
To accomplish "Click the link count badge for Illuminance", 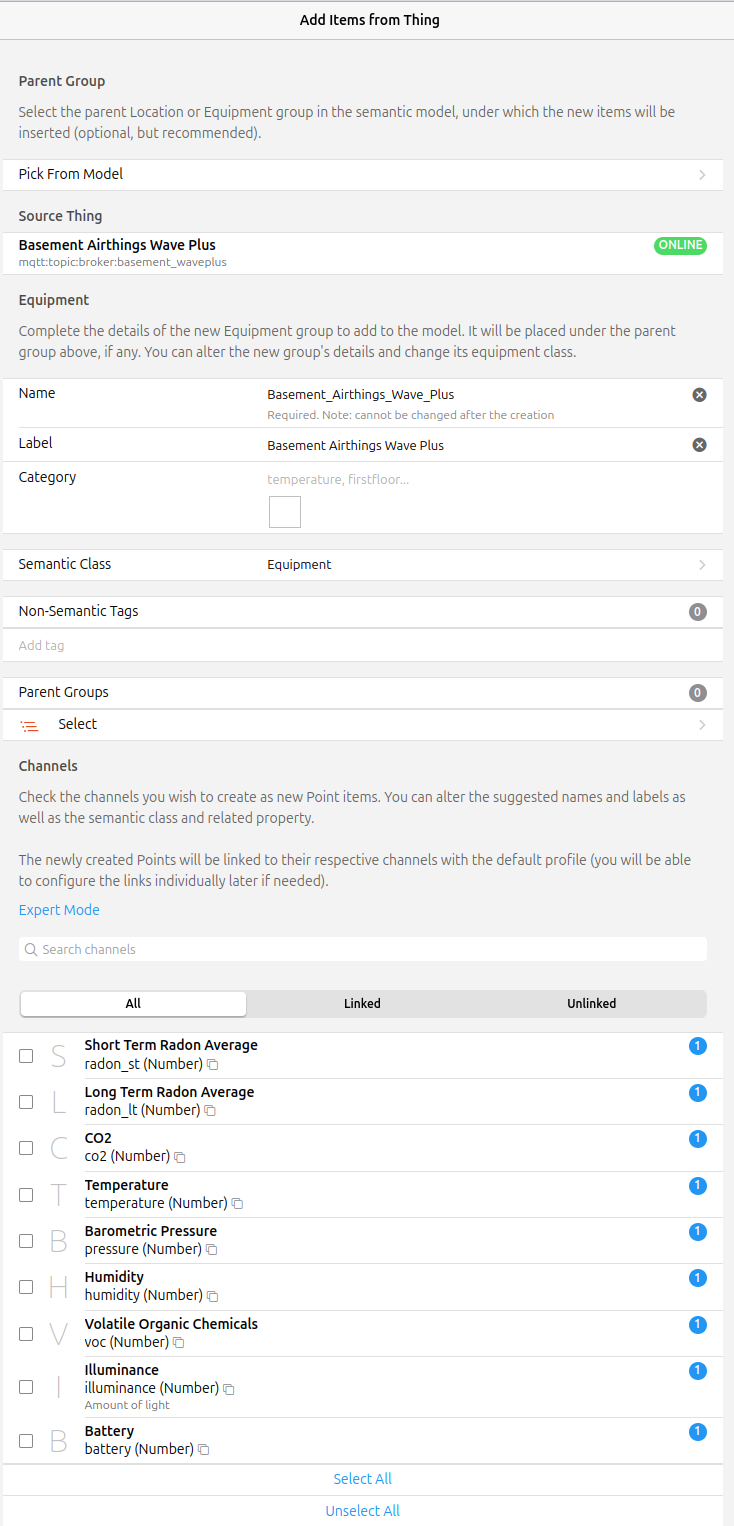I will [x=697, y=1371].
